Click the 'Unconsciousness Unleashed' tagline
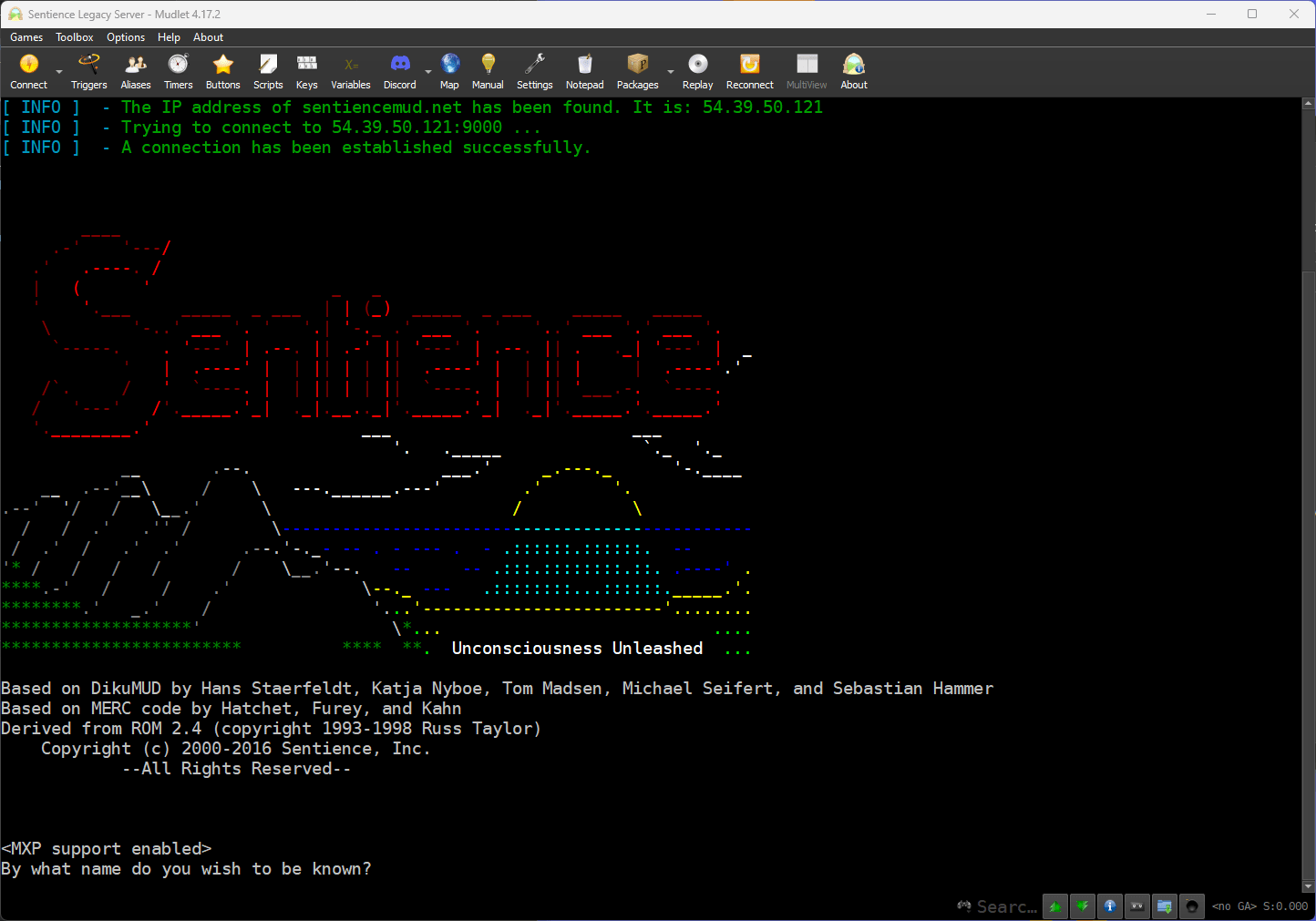The width and height of the screenshot is (1316, 921). point(578,649)
